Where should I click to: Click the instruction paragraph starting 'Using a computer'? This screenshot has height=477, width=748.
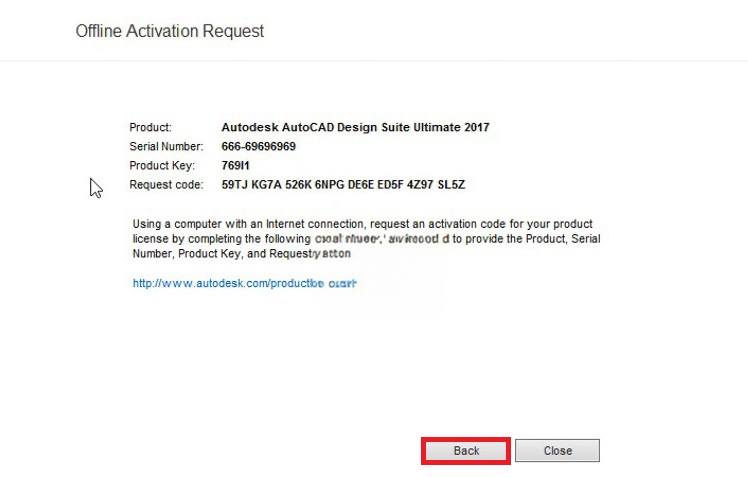[x=366, y=238]
